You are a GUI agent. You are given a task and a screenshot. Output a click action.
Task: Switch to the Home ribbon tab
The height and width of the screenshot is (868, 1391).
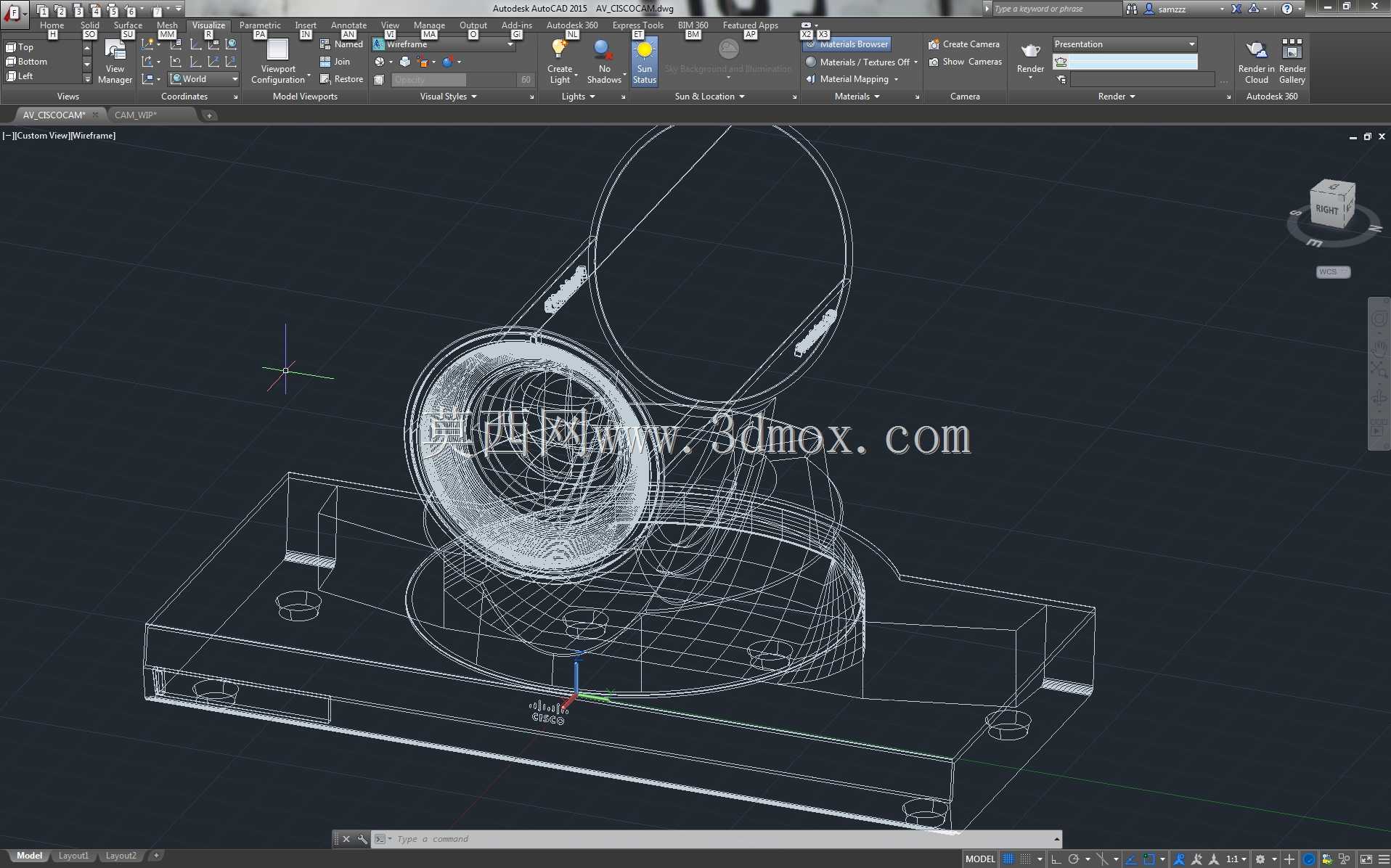coord(52,25)
